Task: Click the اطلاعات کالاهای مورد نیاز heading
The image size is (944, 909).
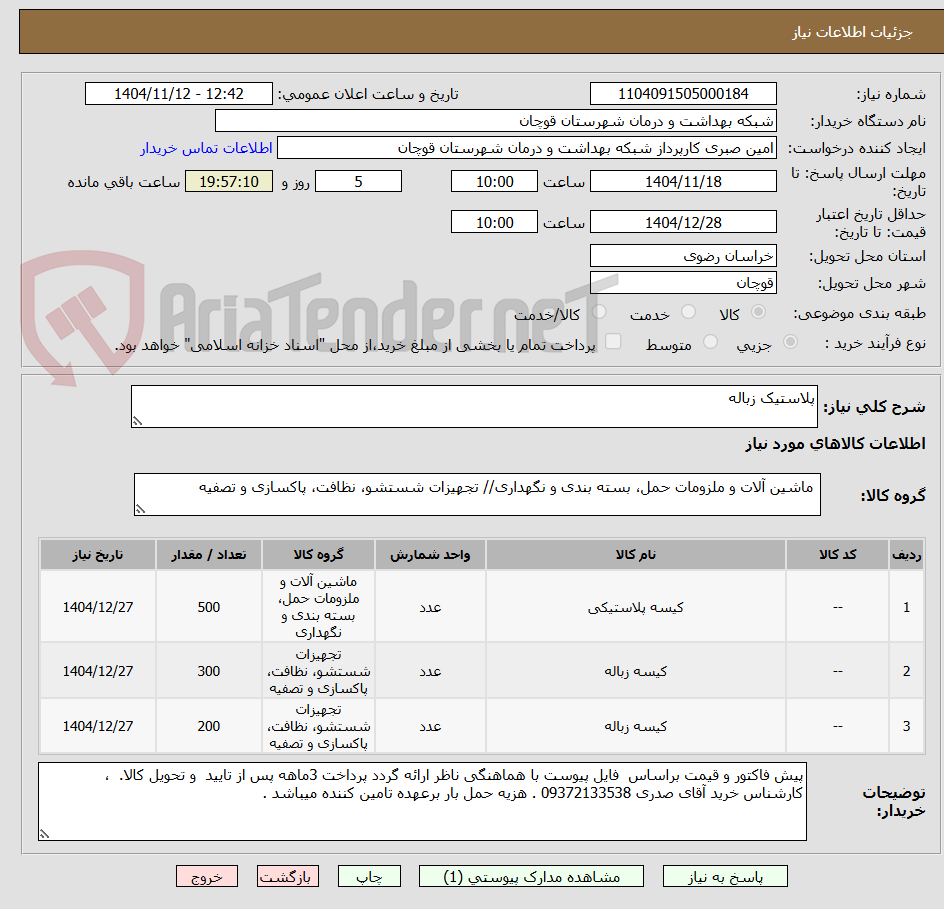Action: click(835, 444)
